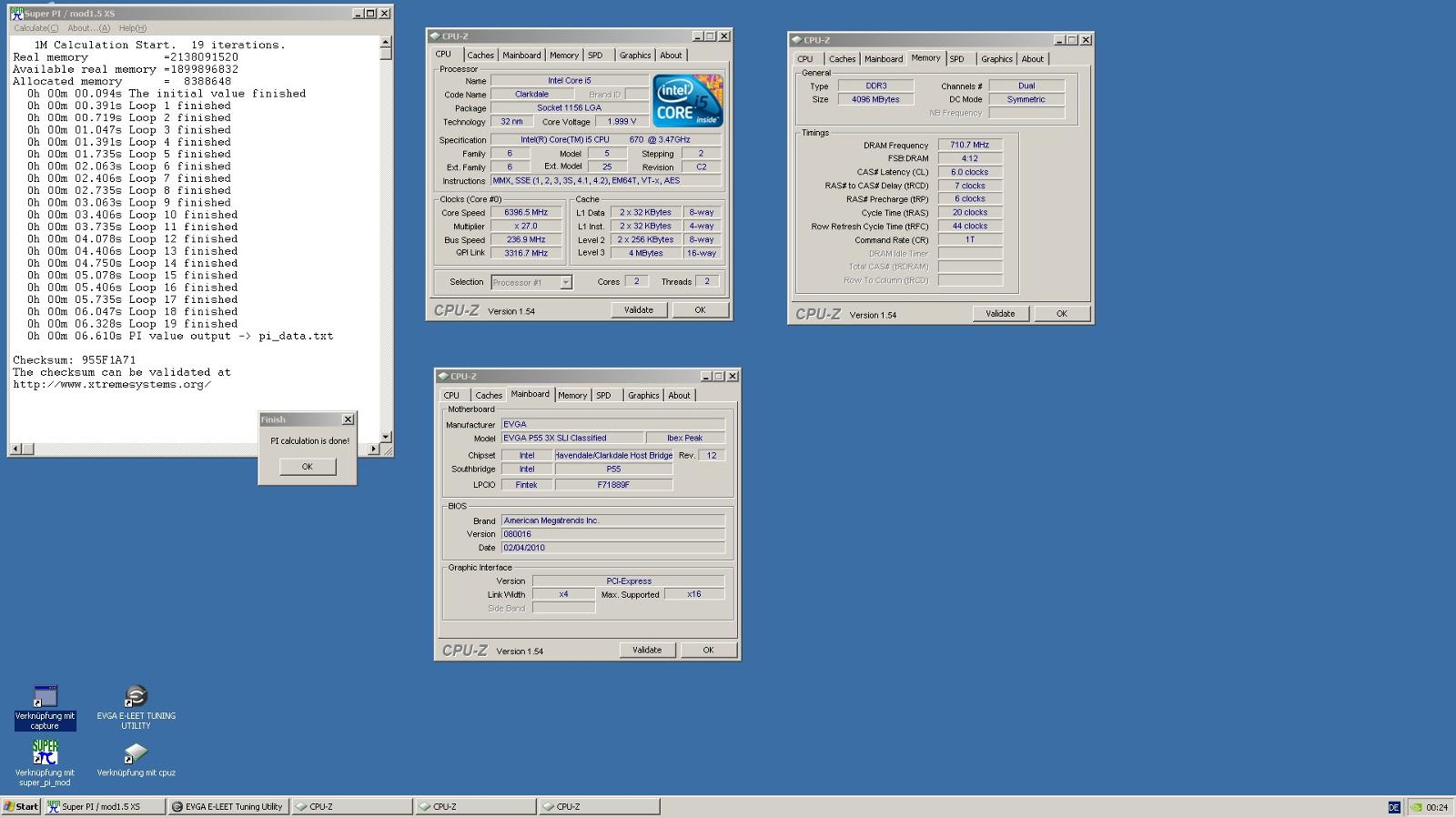Image resolution: width=1456 pixels, height=818 pixels.
Task: Switch to EVGA E-LEET Tuning Utility taskbar button
Action: 228,806
